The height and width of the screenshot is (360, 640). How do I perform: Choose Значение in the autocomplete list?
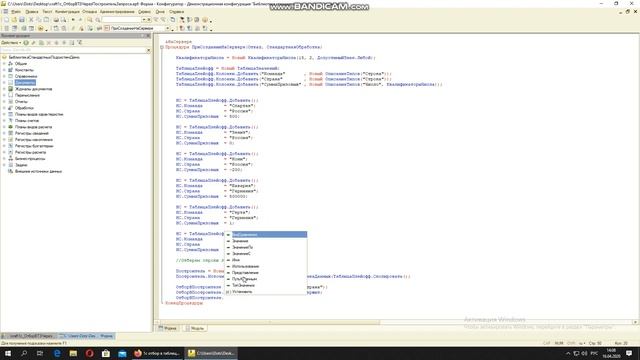(266, 241)
